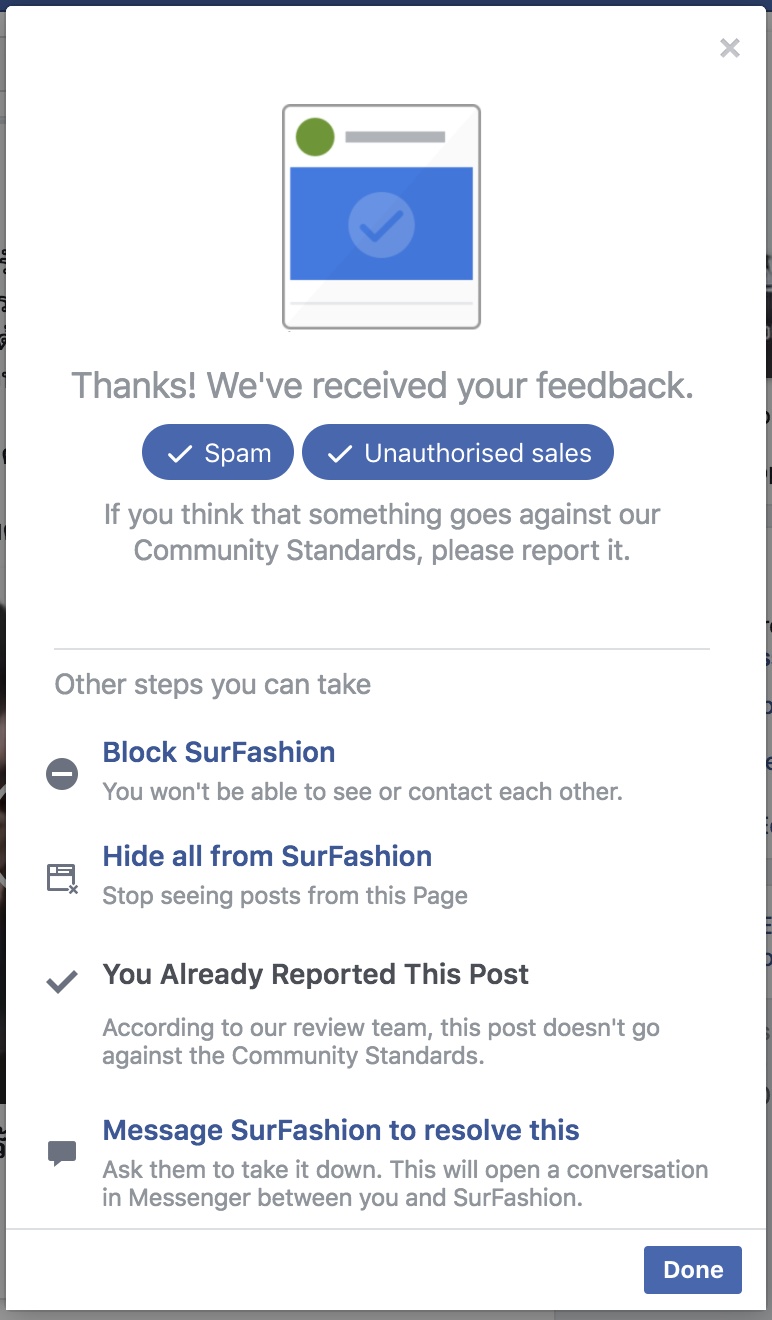Click the hide-posts window icon

[62, 878]
